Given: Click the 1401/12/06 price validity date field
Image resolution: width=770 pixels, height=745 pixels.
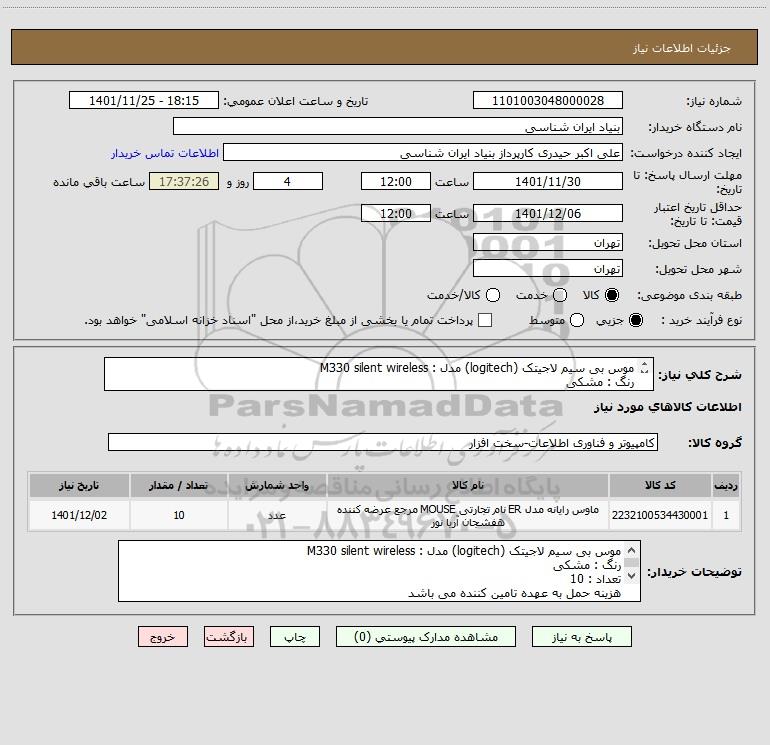Looking at the screenshot, I should pos(548,213).
